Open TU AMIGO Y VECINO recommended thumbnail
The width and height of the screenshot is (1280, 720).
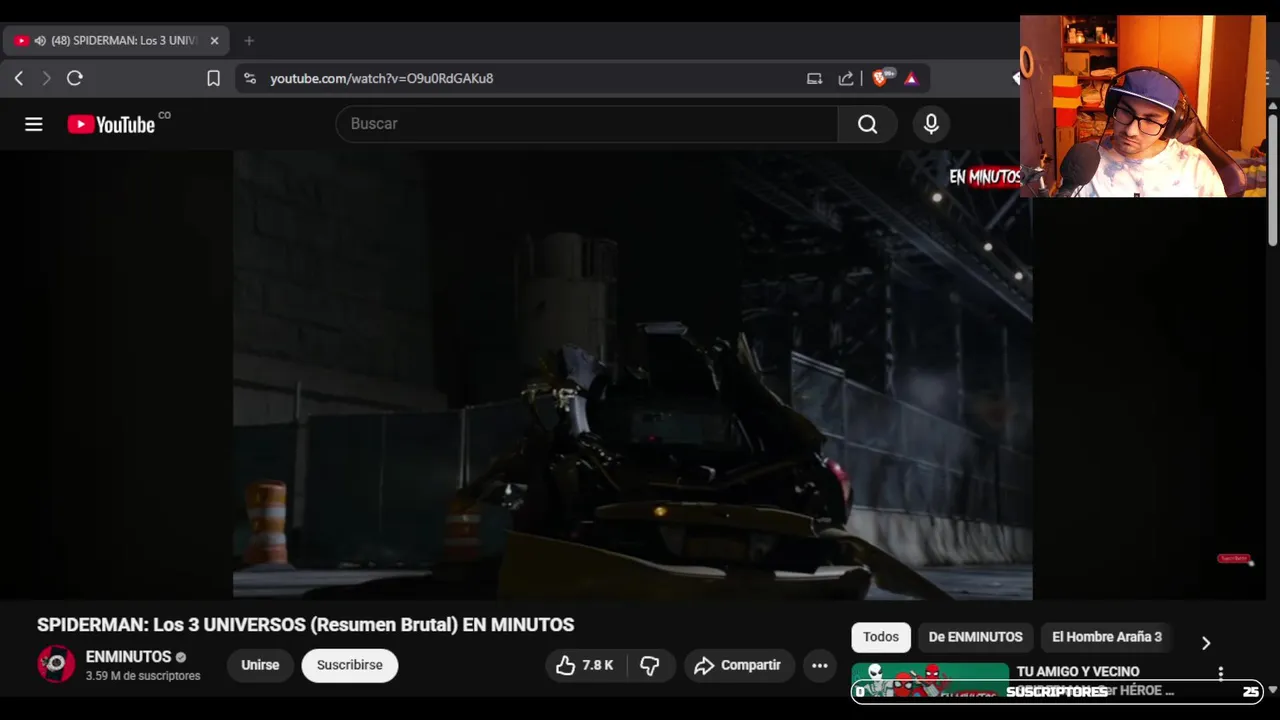(x=930, y=680)
